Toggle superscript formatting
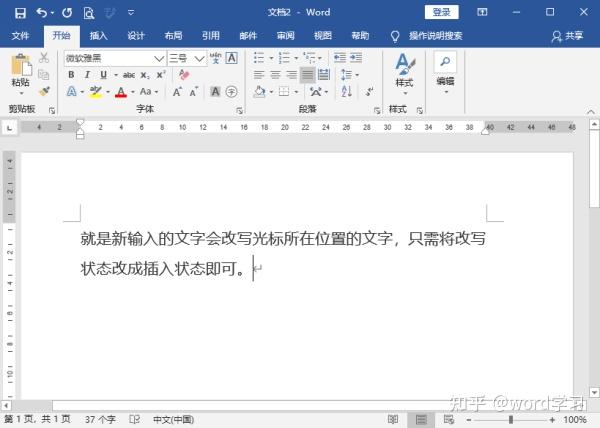 click(161, 75)
